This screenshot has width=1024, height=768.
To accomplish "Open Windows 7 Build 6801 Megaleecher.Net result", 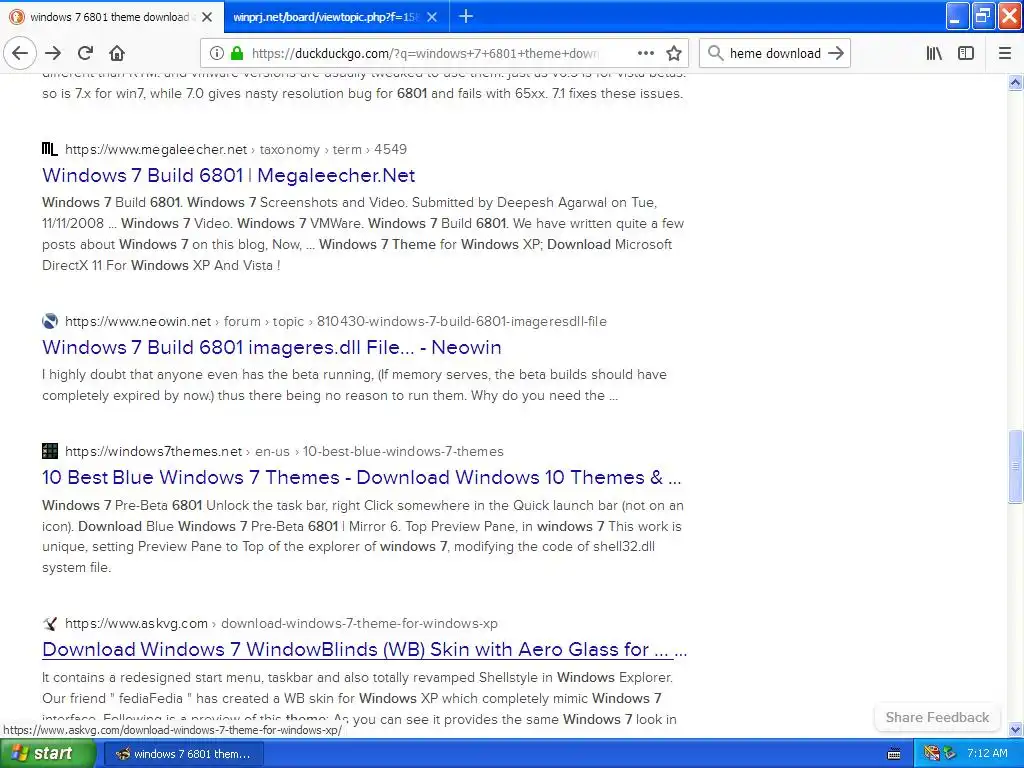I will [229, 175].
